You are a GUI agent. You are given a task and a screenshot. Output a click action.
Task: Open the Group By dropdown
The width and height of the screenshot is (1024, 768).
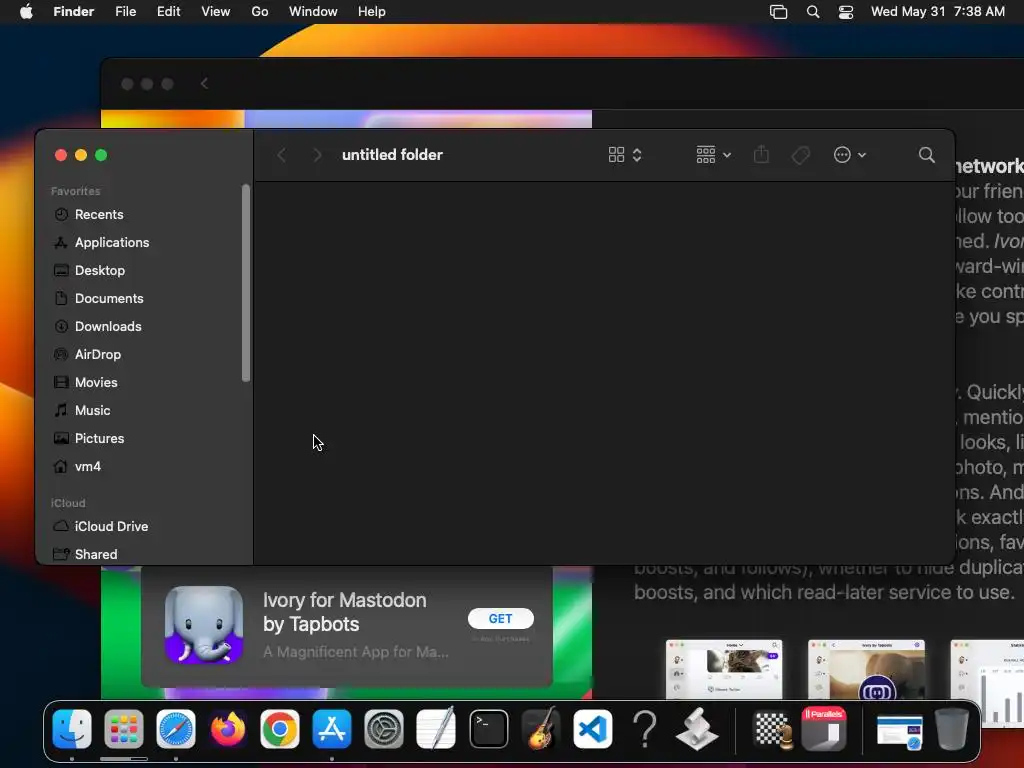coord(713,155)
